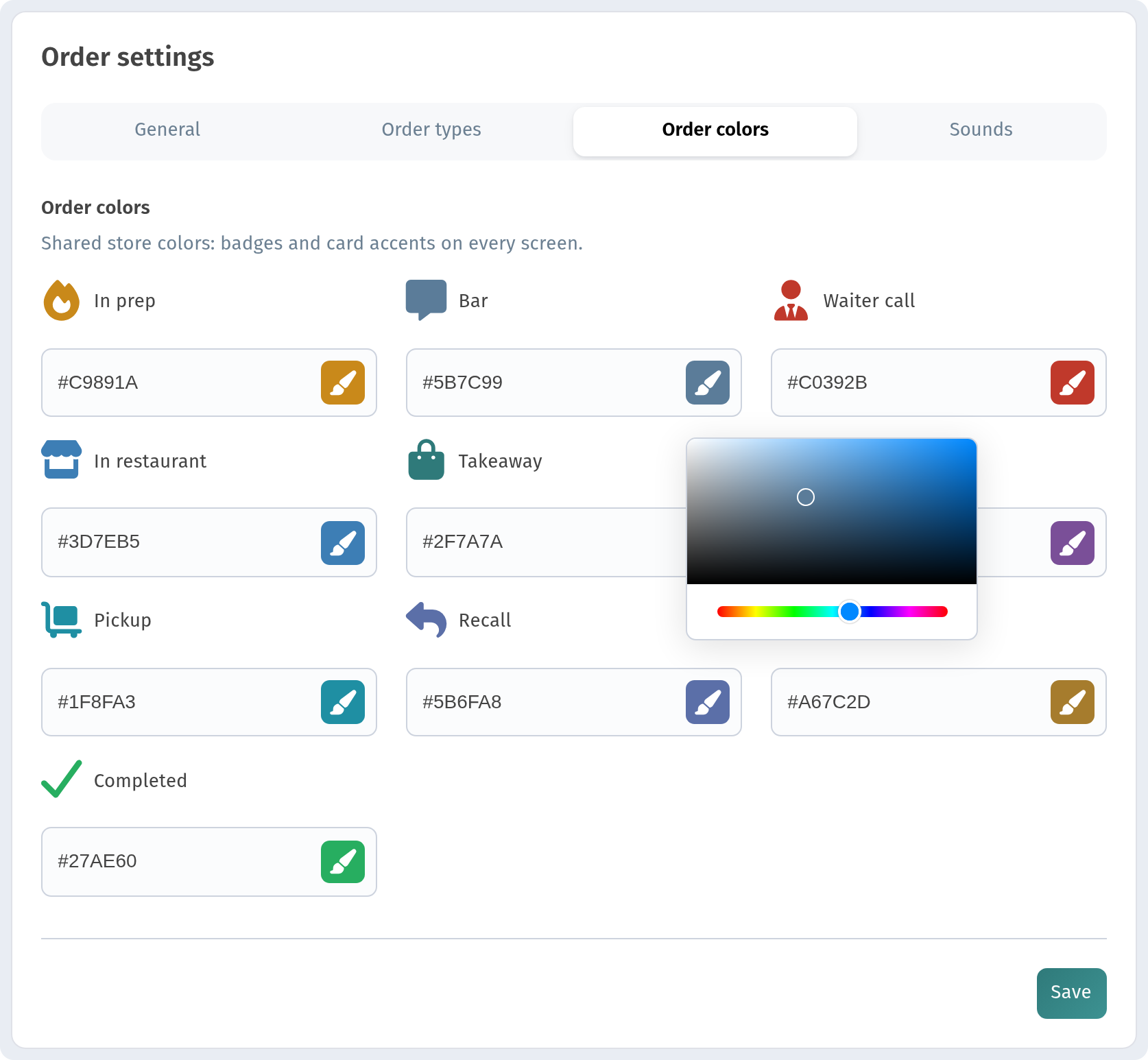Click the Takeaway shopping bag icon
This screenshot has width=1148, height=1060.
[427, 459]
